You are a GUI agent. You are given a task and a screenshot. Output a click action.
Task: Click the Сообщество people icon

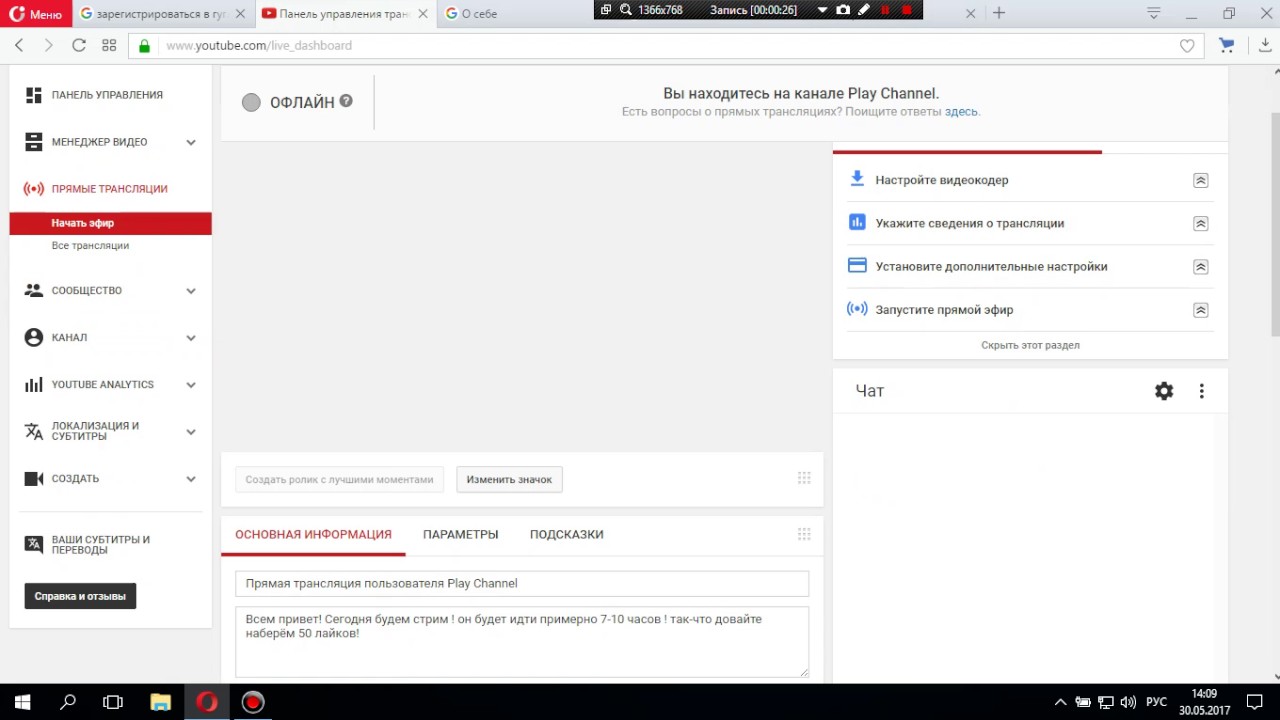(x=34, y=291)
